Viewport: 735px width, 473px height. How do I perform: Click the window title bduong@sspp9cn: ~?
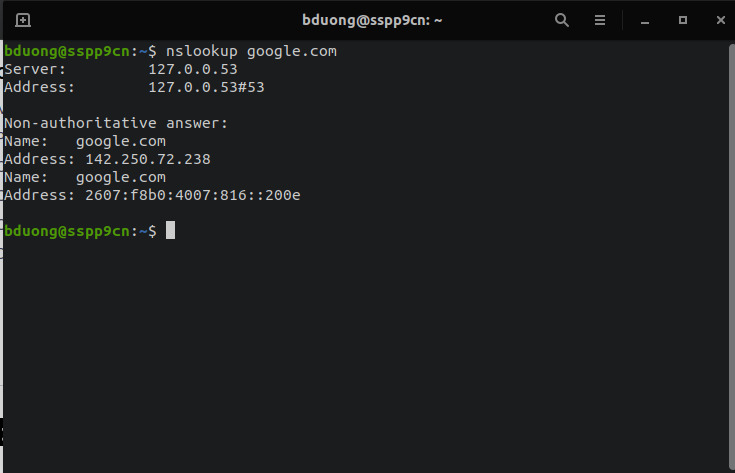click(373, 20)
